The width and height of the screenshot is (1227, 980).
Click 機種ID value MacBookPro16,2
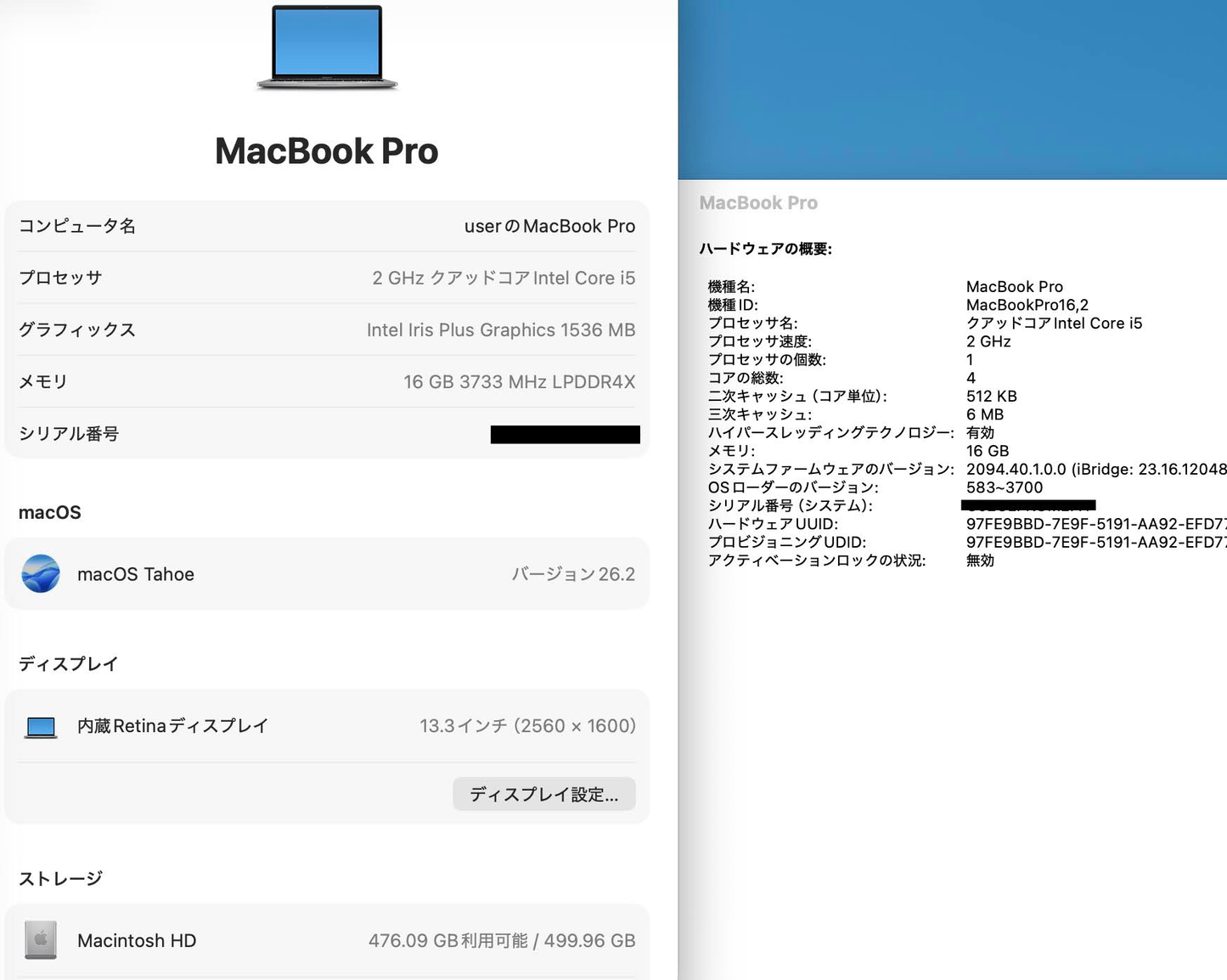pyautogui.click(x=1027, y=305)
